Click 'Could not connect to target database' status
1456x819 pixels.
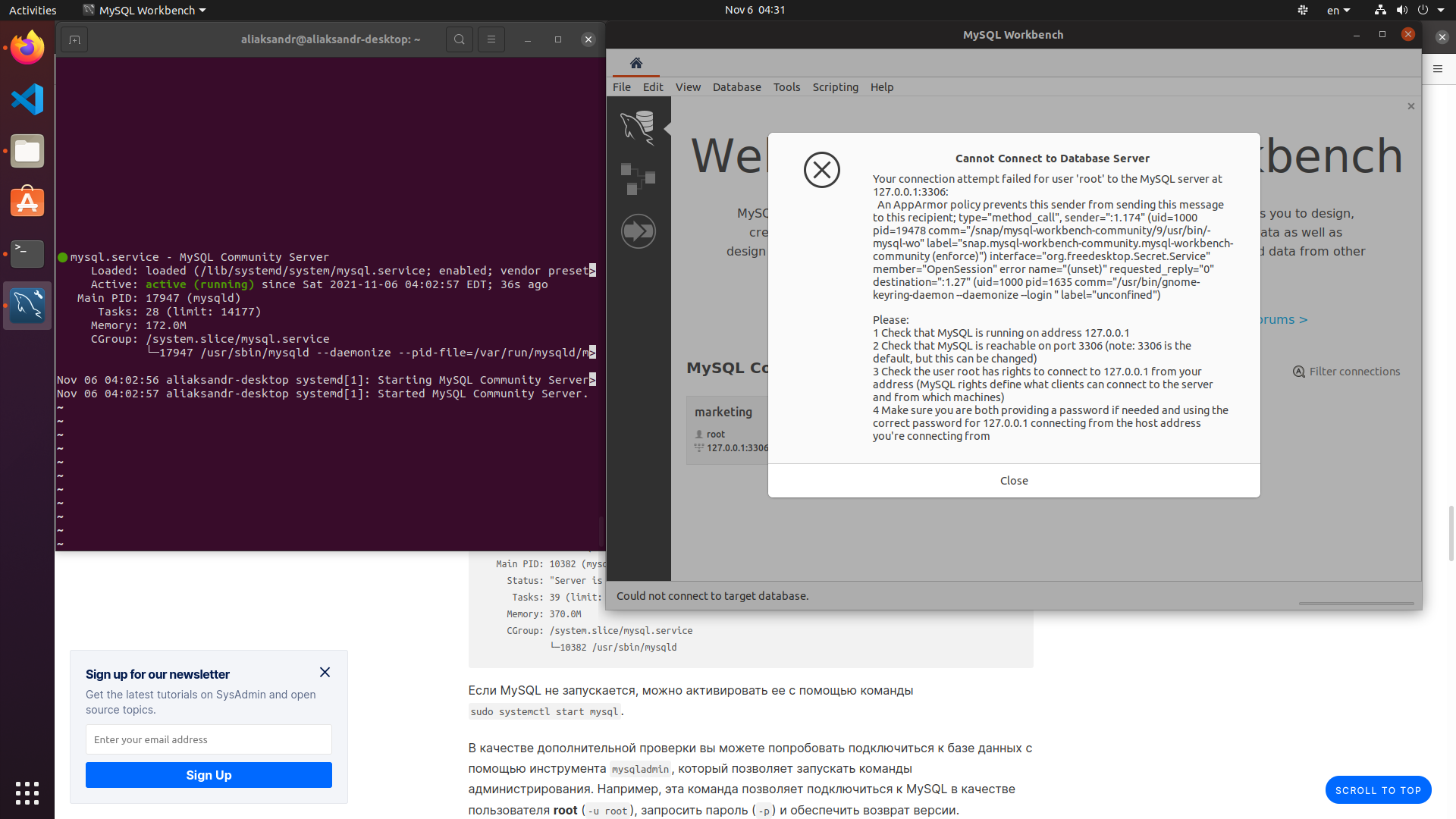pyautogui.click(x=712, y=596)
